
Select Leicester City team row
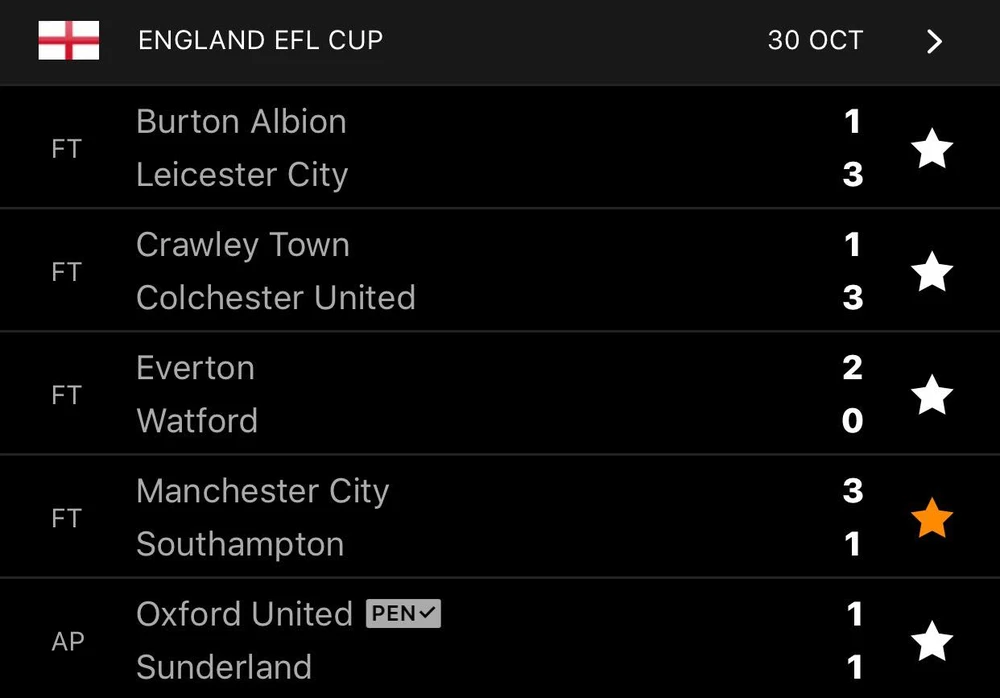pyautogui.click(x=242, y=175)
